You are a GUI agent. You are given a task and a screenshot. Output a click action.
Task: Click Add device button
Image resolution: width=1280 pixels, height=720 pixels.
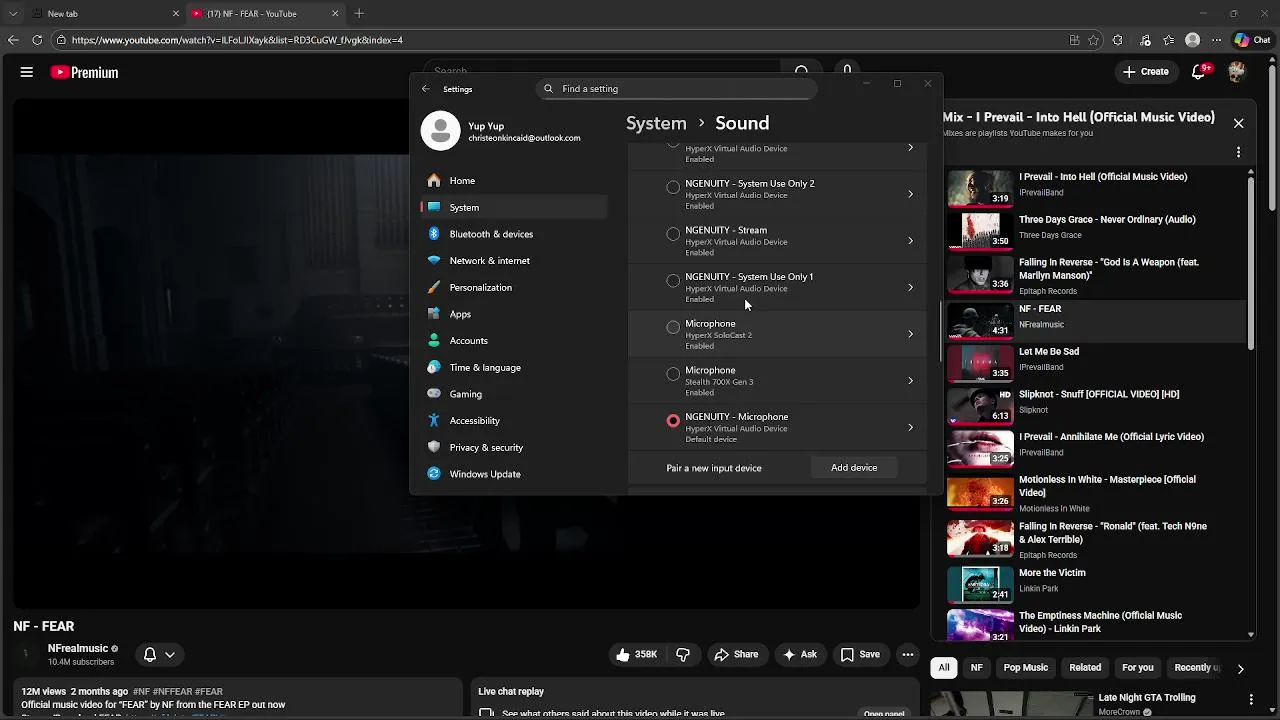[x=854, y=468]
